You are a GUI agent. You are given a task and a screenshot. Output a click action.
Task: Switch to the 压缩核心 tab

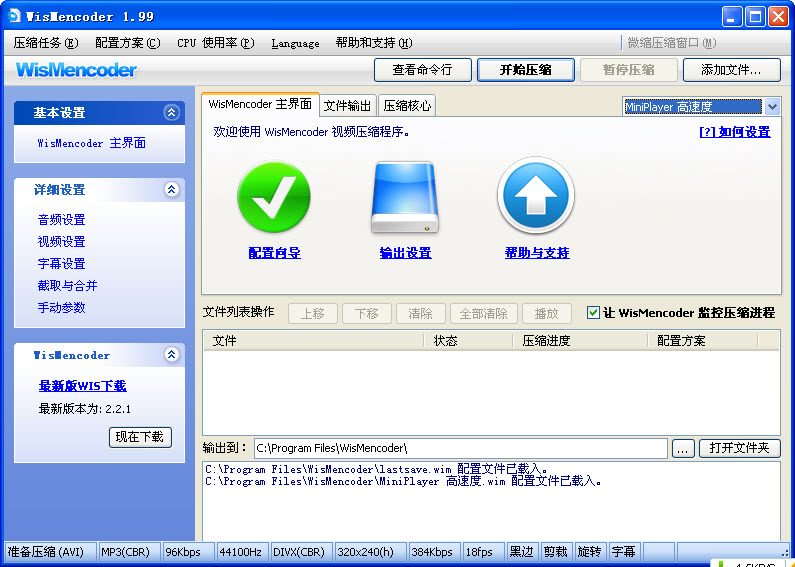click(x=407, y=105)
